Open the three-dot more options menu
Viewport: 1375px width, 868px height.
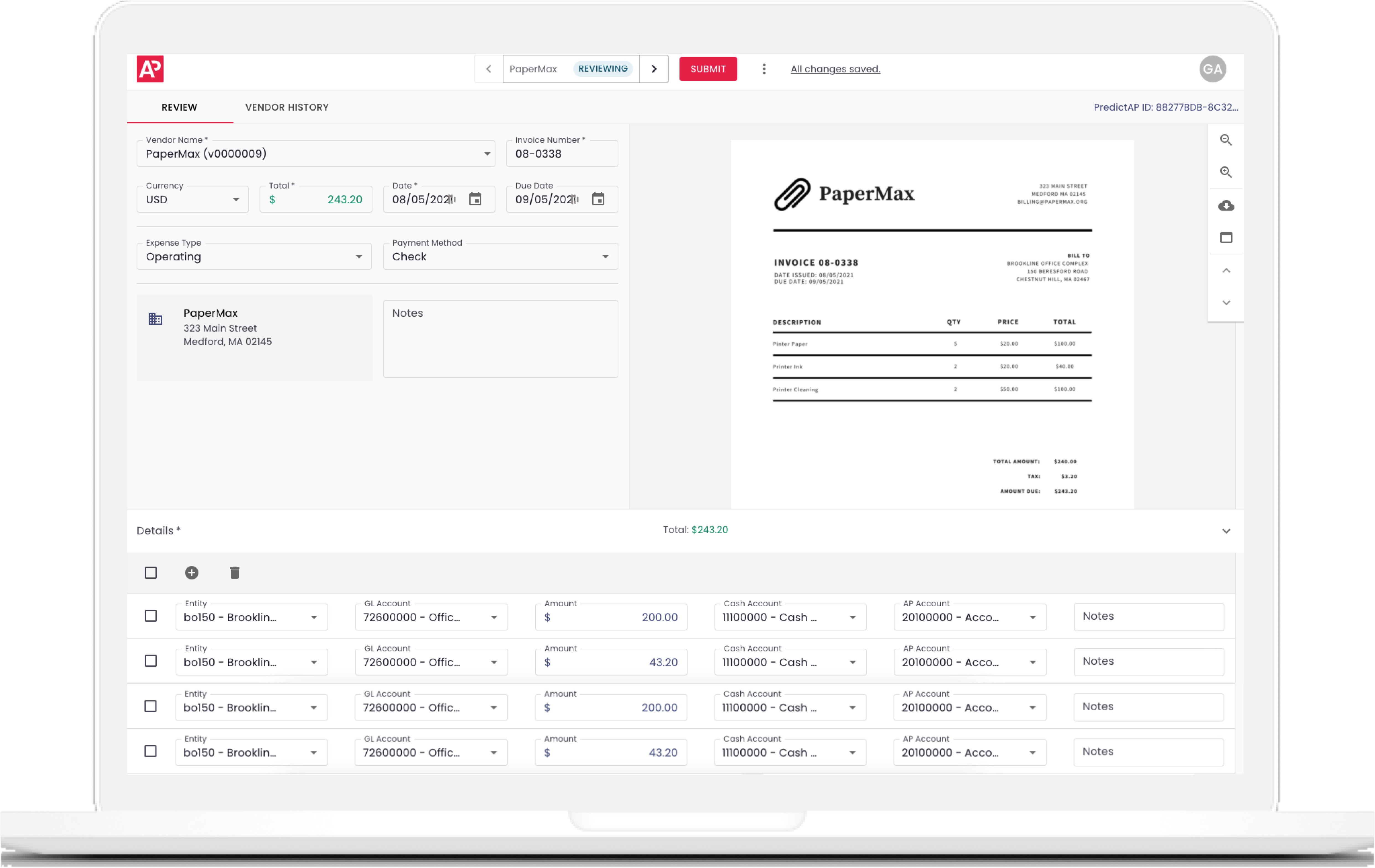click(764, 69)
